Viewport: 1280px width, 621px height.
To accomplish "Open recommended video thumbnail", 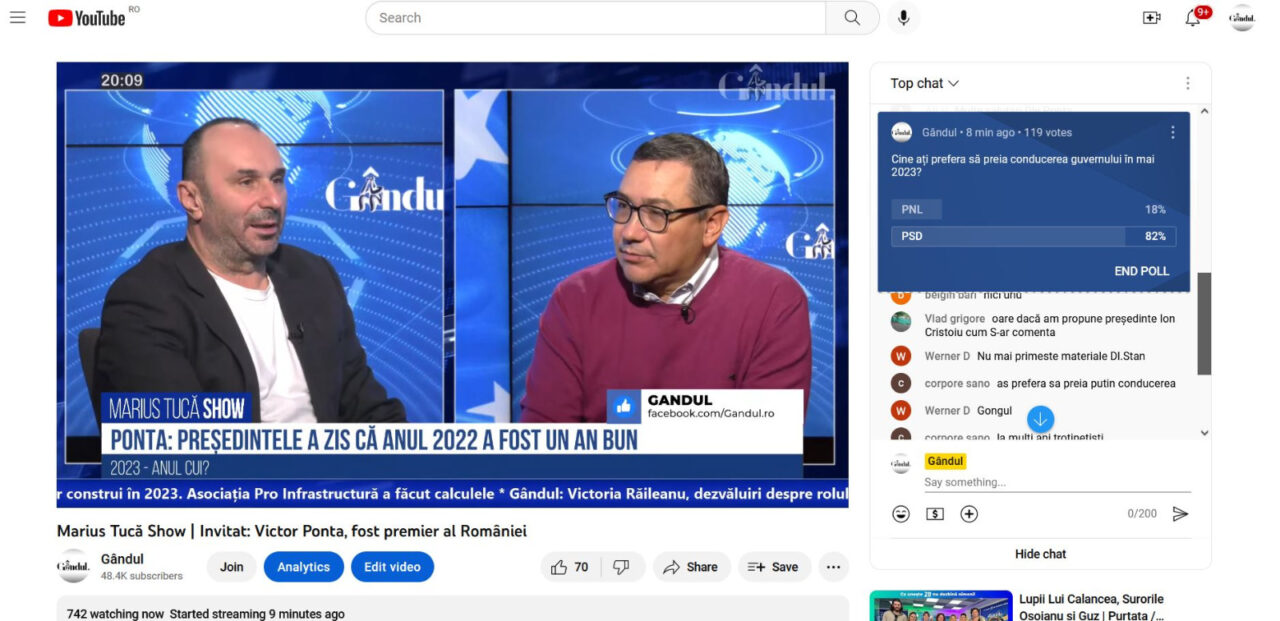I will click(x=941, y=606).
